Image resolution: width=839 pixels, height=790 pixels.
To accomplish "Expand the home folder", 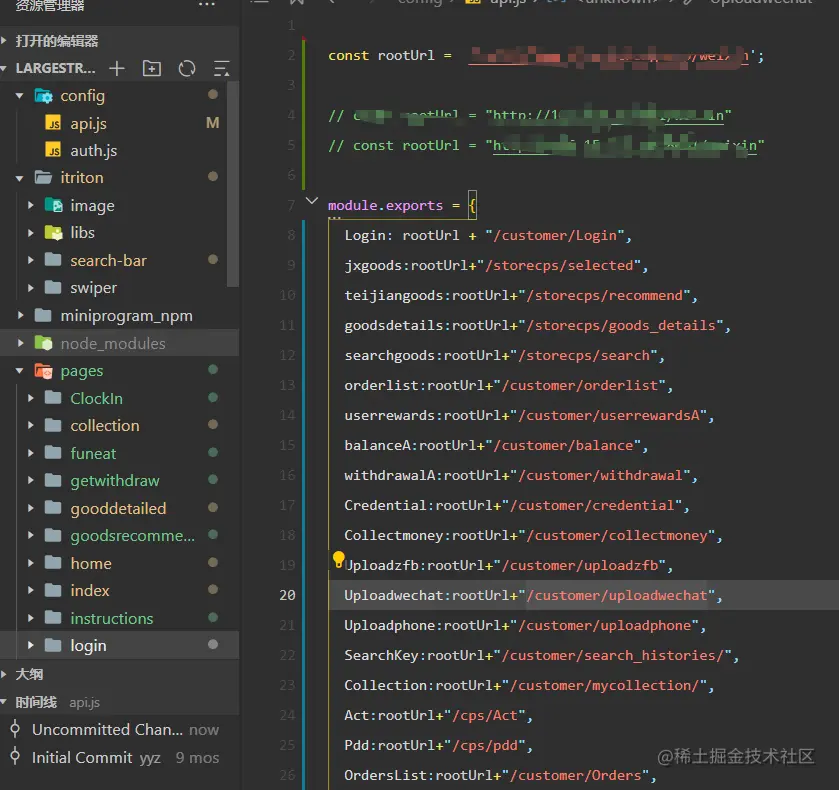I will click(x=30, y=564).
